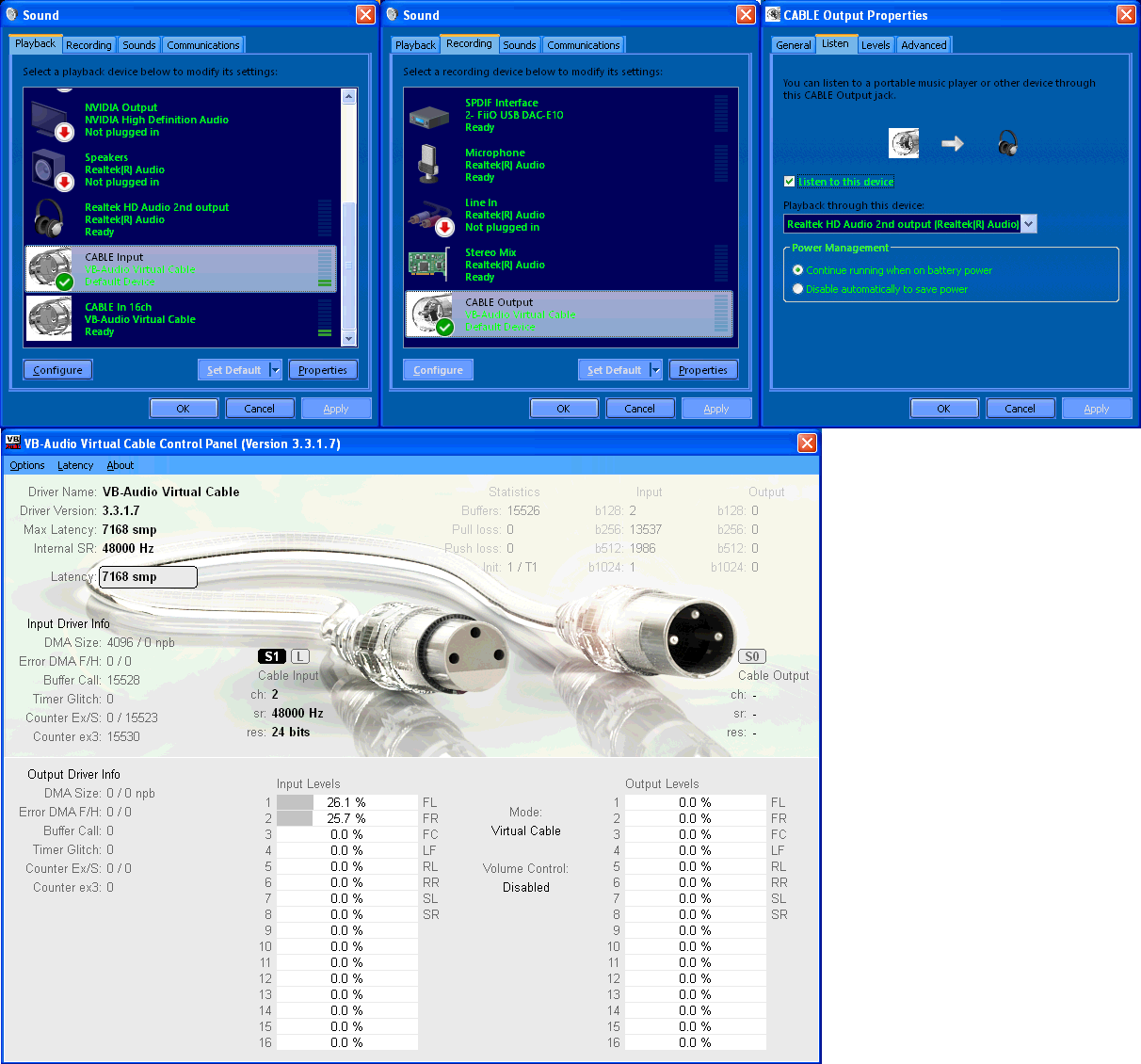Click the CABLE In 16ch device icon
The image size is (1141, 1064).
[49, 319]
